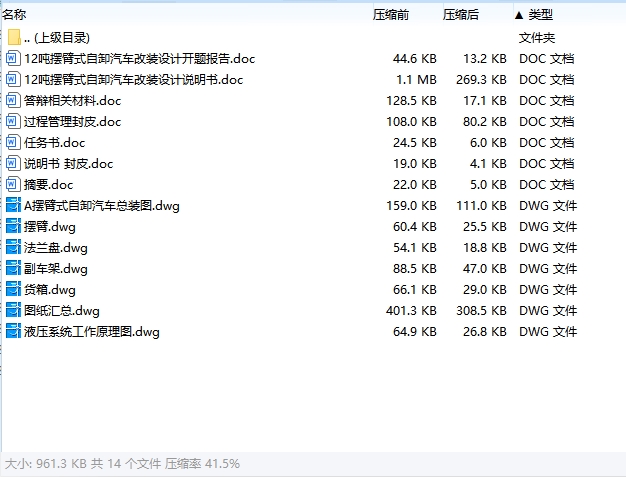Image resolution: width=626 pixels, height=477 pixels.
Task: Click DWG icon of A摆臂式自卸汽车总装图.dwg
Action: tap(13, 206)
